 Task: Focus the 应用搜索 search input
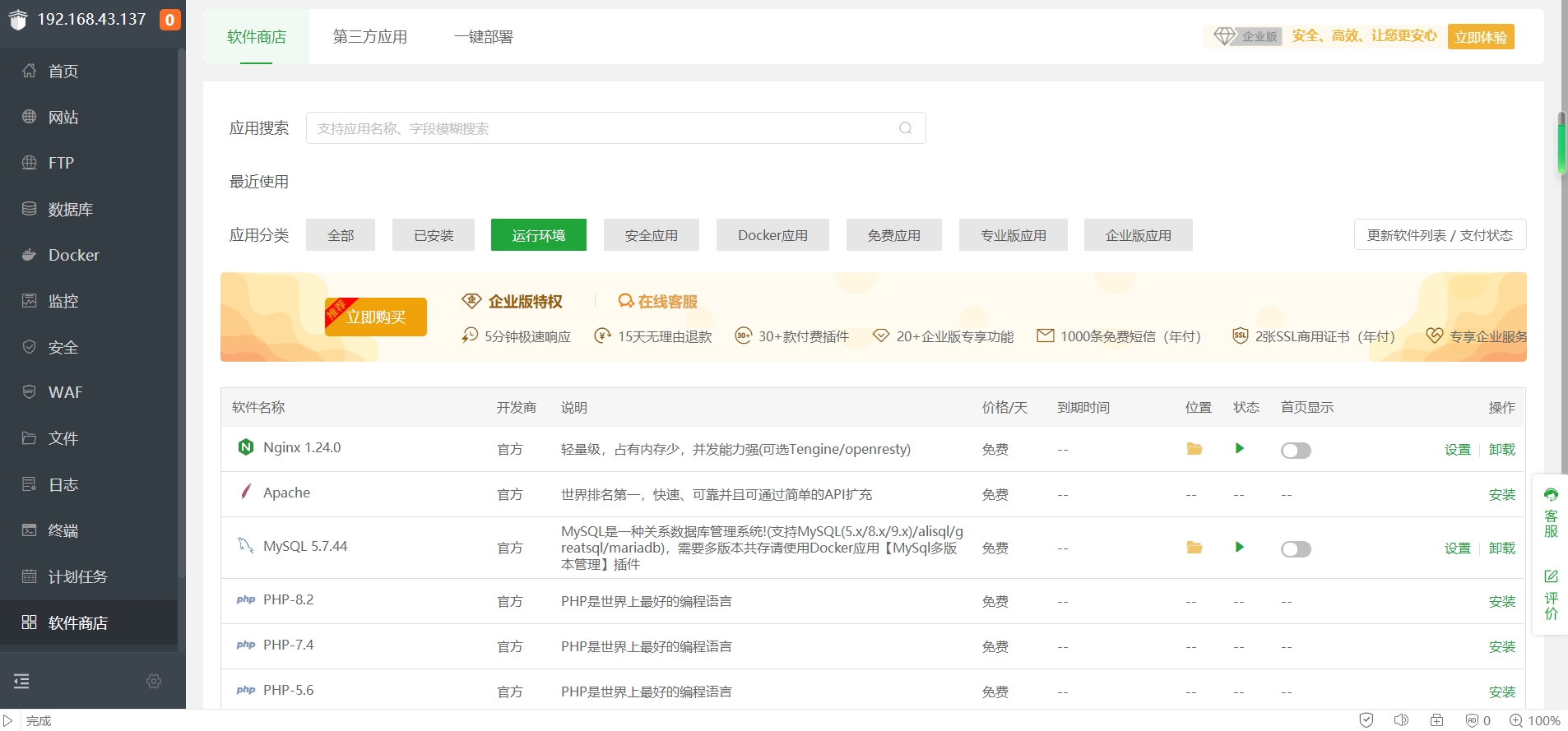pyautogui.click(x=616, y=128)
